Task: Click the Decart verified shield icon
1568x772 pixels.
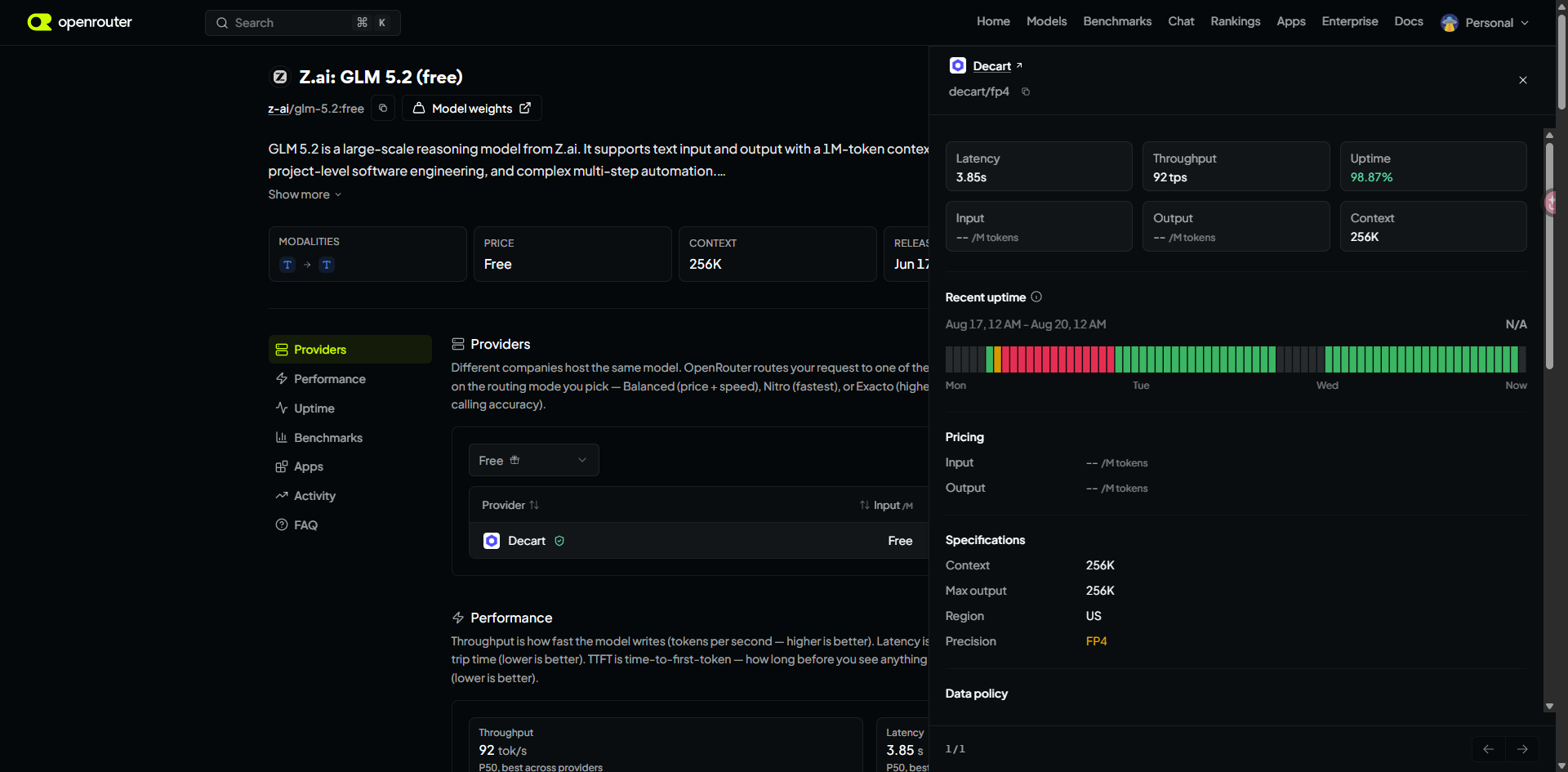Action: click(559, 541)
